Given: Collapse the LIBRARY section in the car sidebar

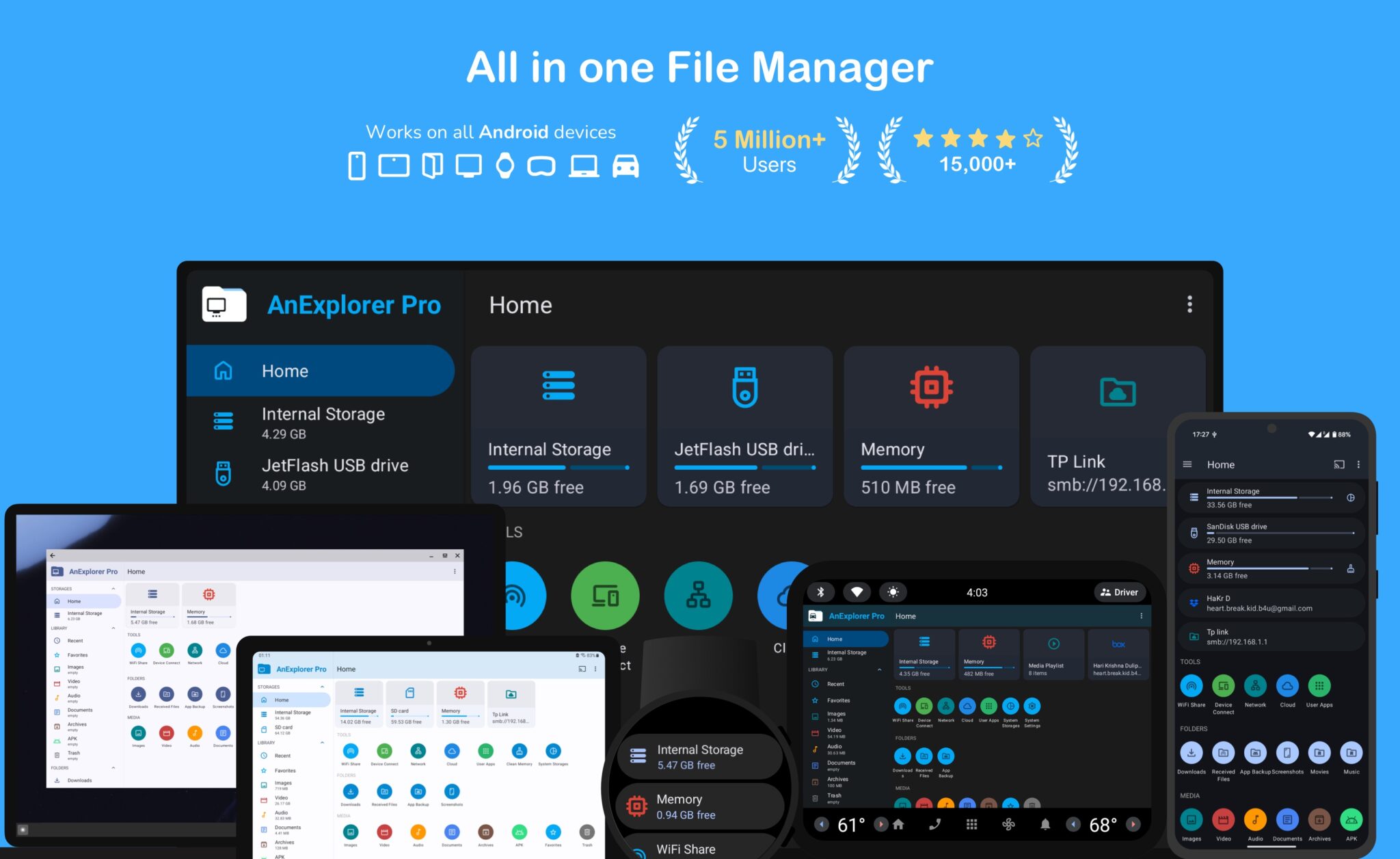Looking at the screenshot, I should point(880,669).
